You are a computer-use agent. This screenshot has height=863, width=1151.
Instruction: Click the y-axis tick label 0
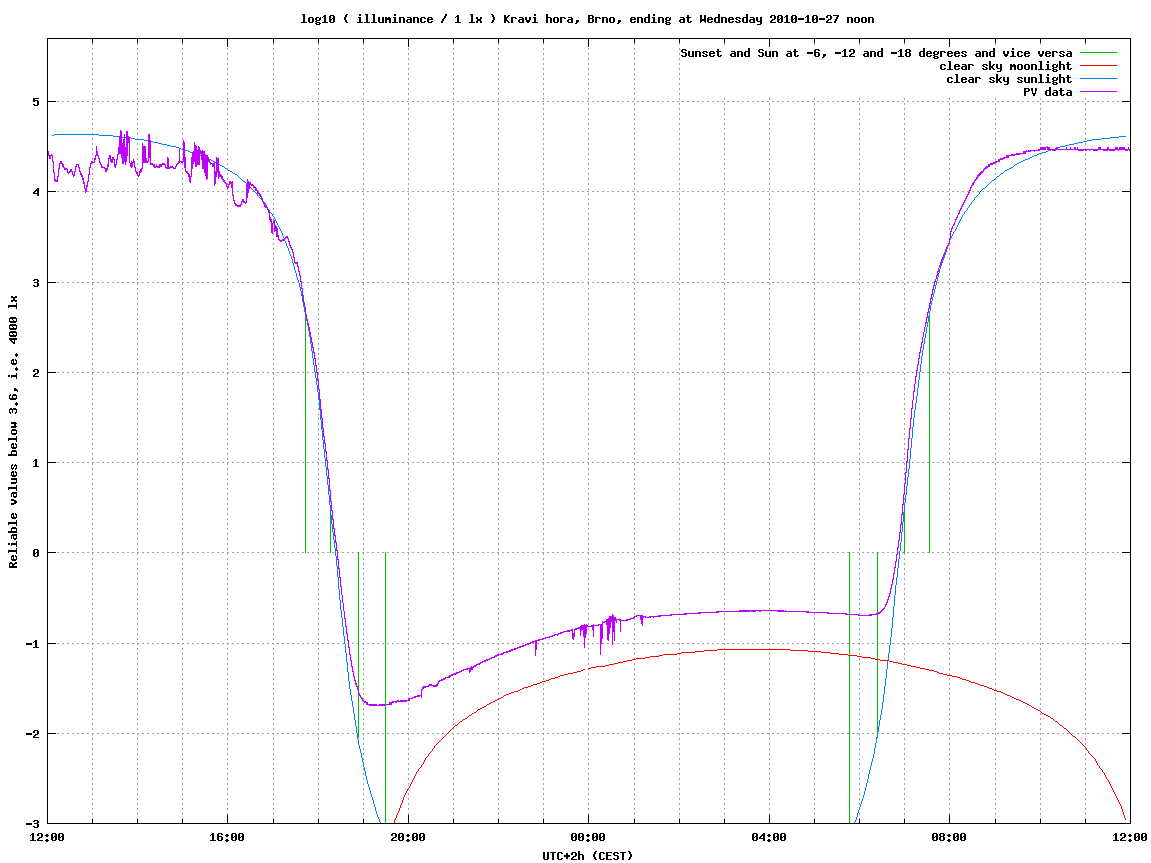[x=35, y=553]
